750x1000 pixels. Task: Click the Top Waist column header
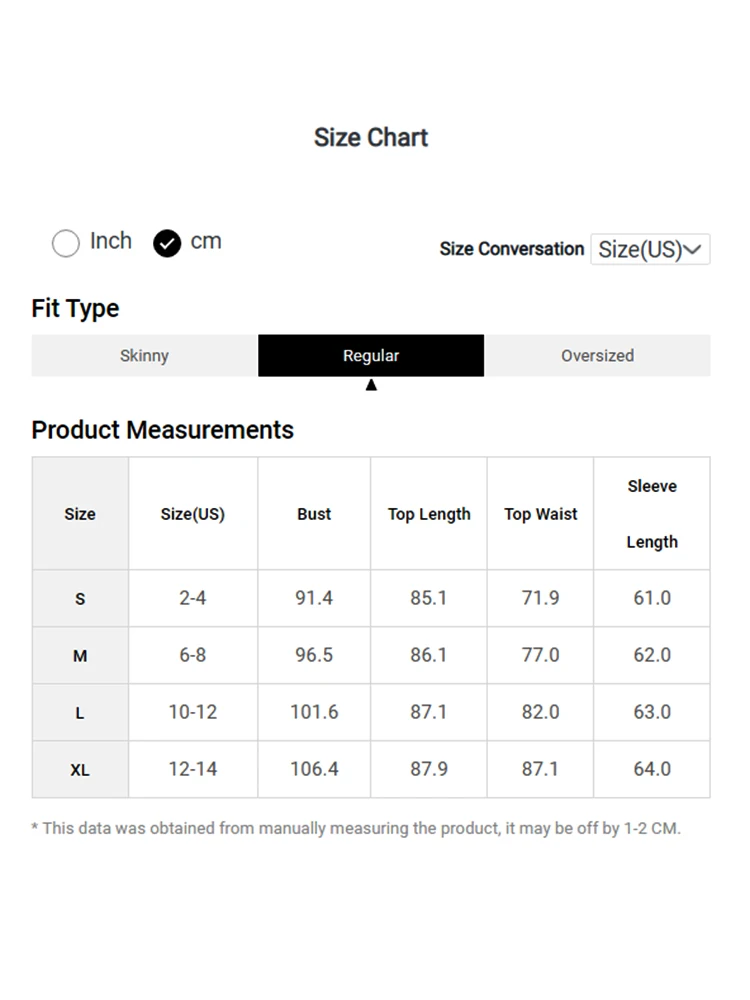pos(541,514)
